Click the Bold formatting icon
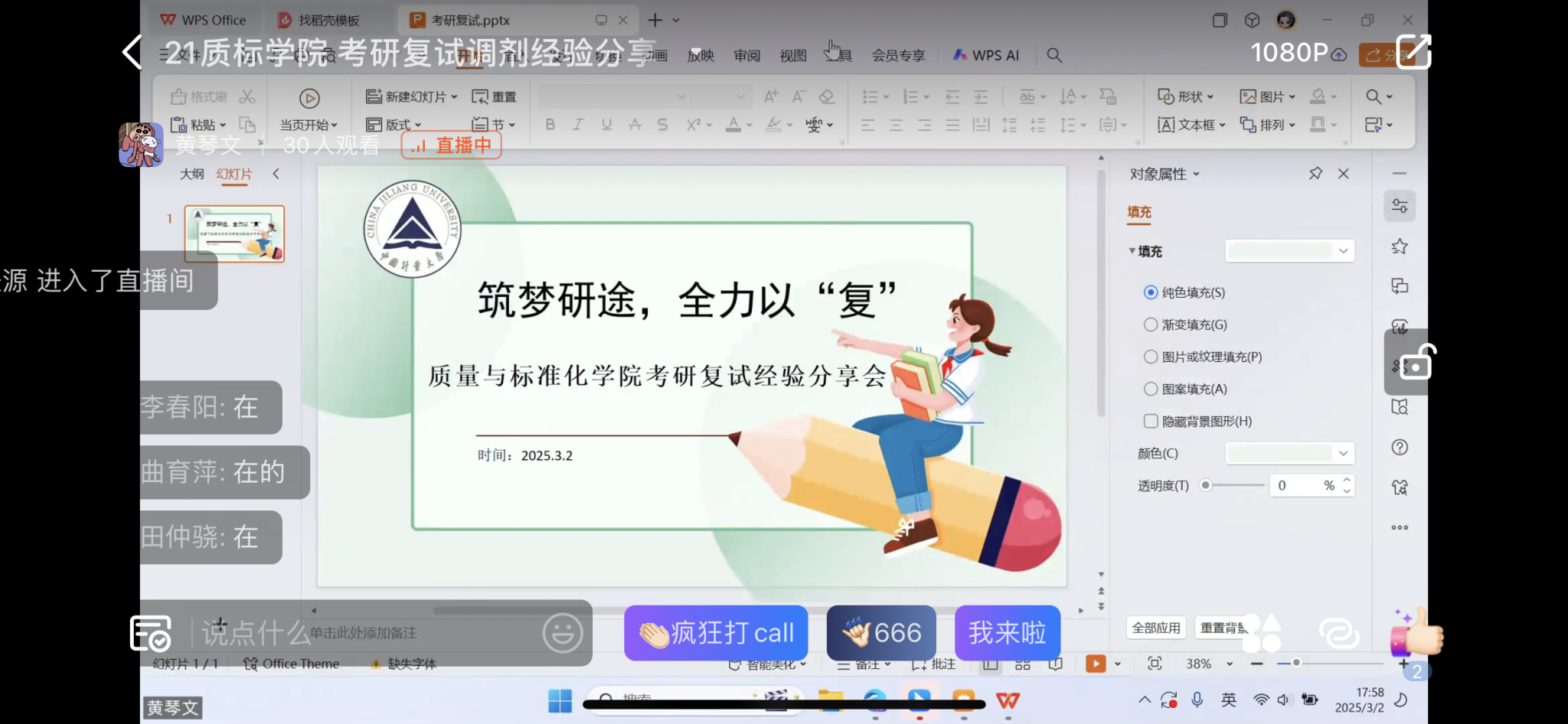 click(550, 125)
